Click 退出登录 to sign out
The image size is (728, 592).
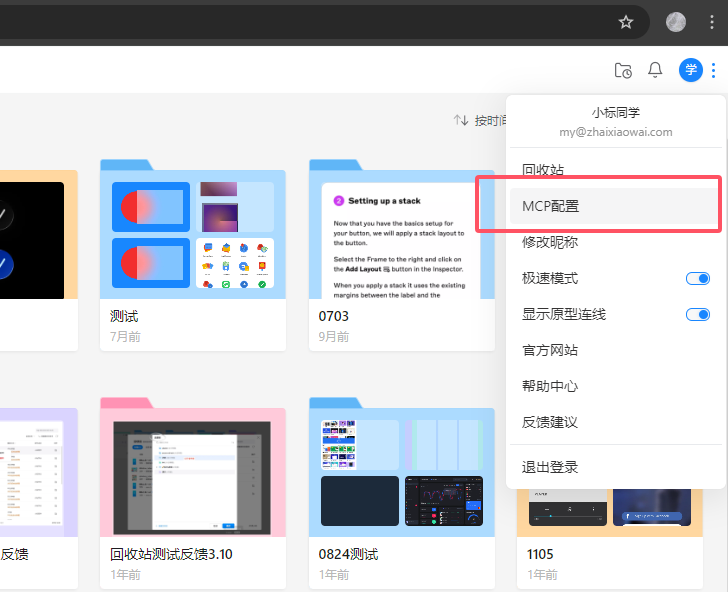click(550, 467)
